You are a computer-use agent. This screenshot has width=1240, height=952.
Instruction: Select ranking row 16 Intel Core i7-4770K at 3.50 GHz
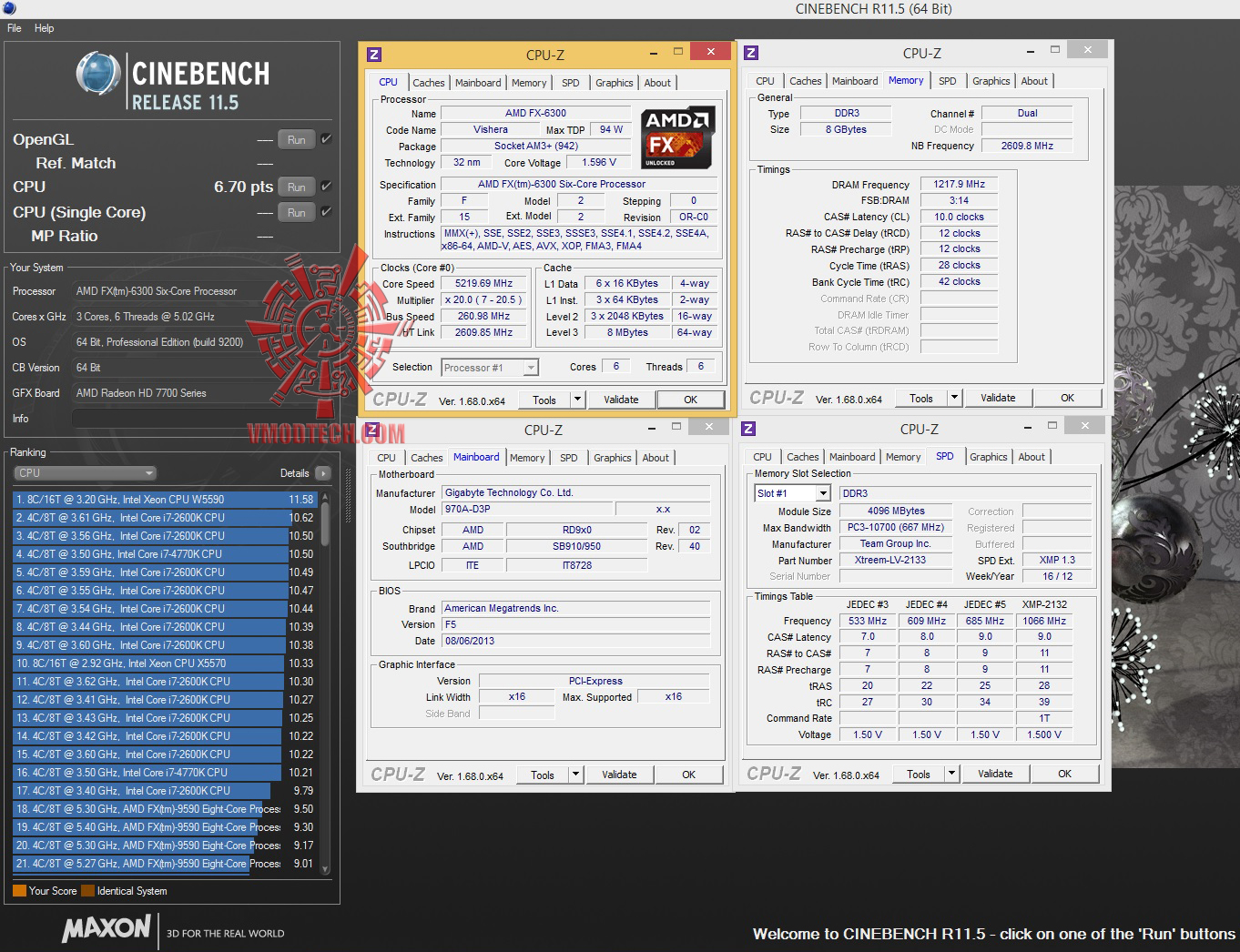click(x=165, y=773)
